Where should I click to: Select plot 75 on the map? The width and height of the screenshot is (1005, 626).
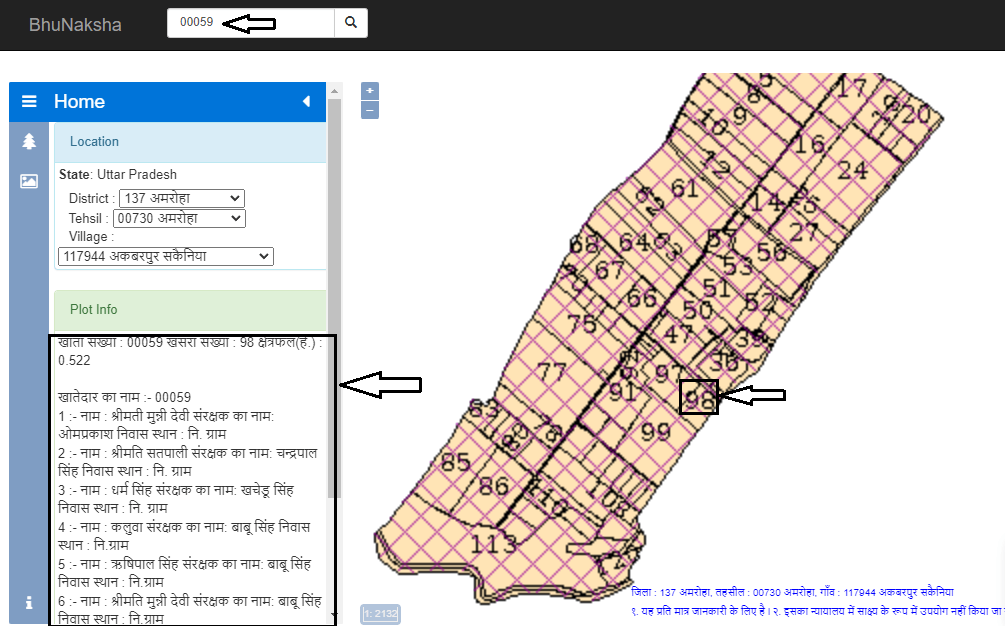click(581, 324)
